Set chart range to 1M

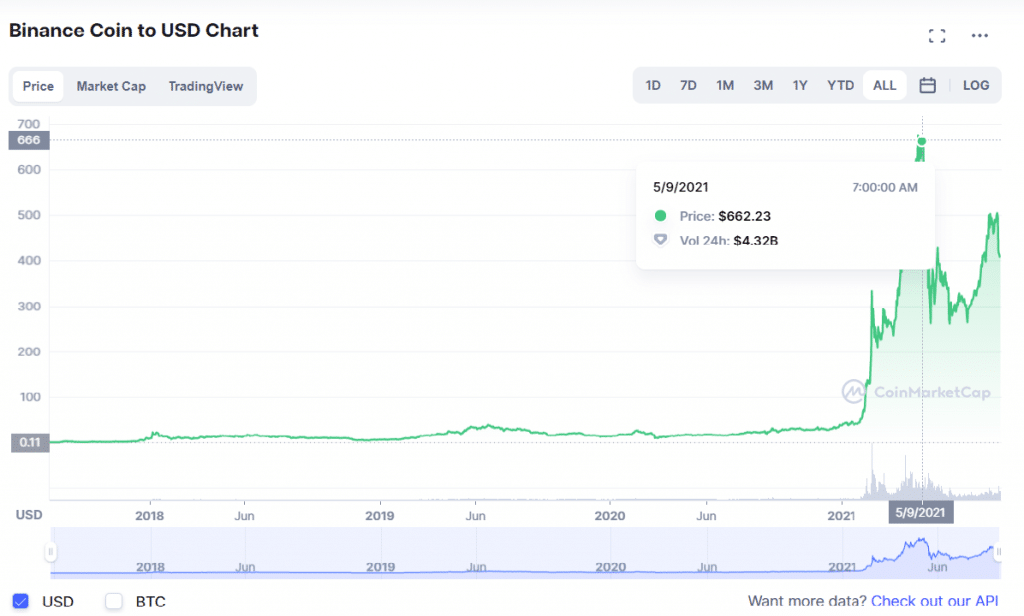pos(725,86)
